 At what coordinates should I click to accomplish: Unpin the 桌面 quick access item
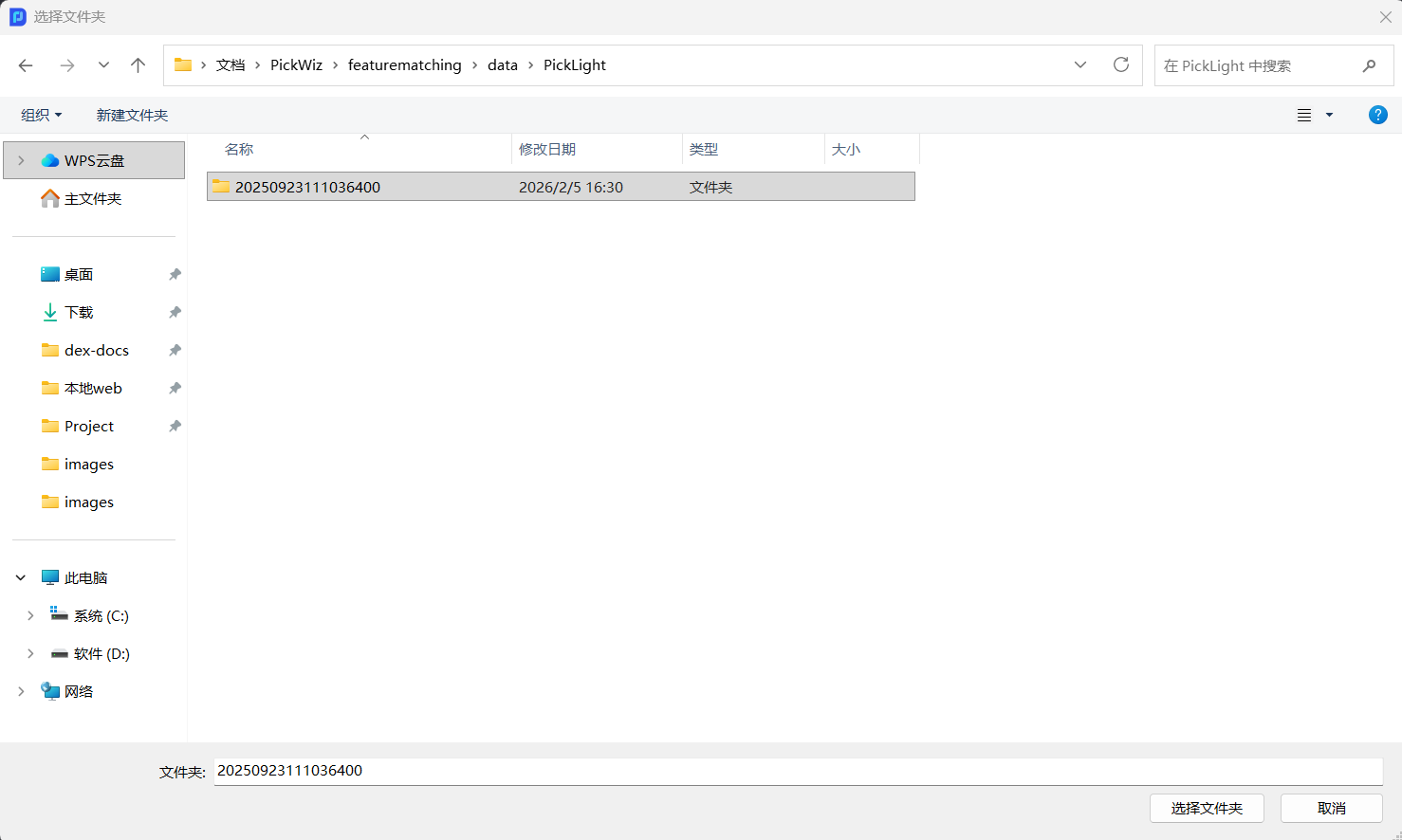point(175,274)
